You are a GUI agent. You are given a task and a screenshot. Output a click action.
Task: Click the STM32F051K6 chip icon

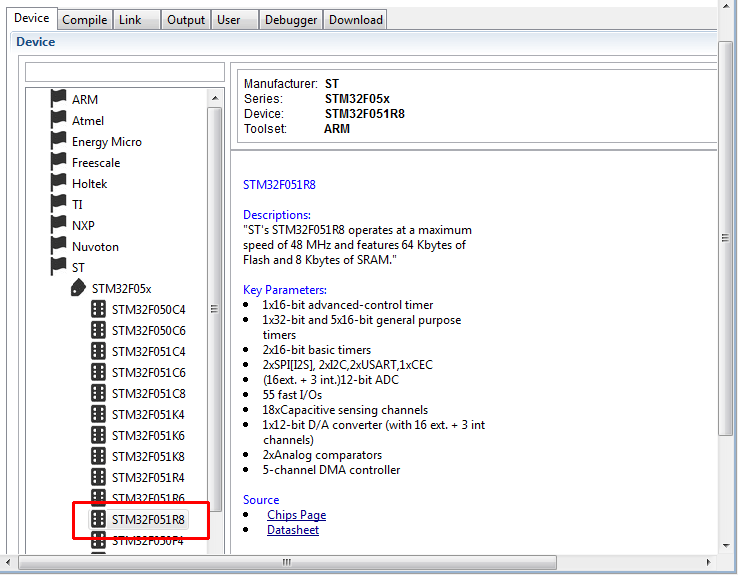98,435
